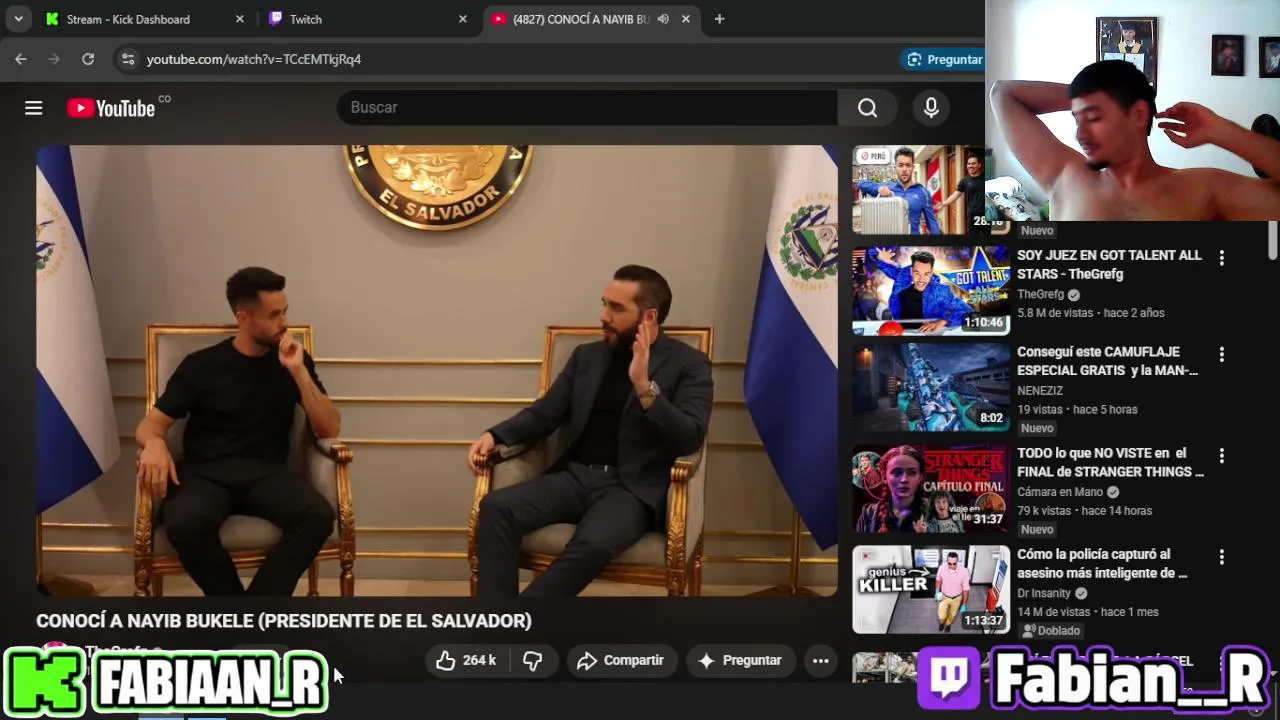This screenshot has height=720, width=1280.
Task: Click the Compartir share button
Action: (621, 660)
